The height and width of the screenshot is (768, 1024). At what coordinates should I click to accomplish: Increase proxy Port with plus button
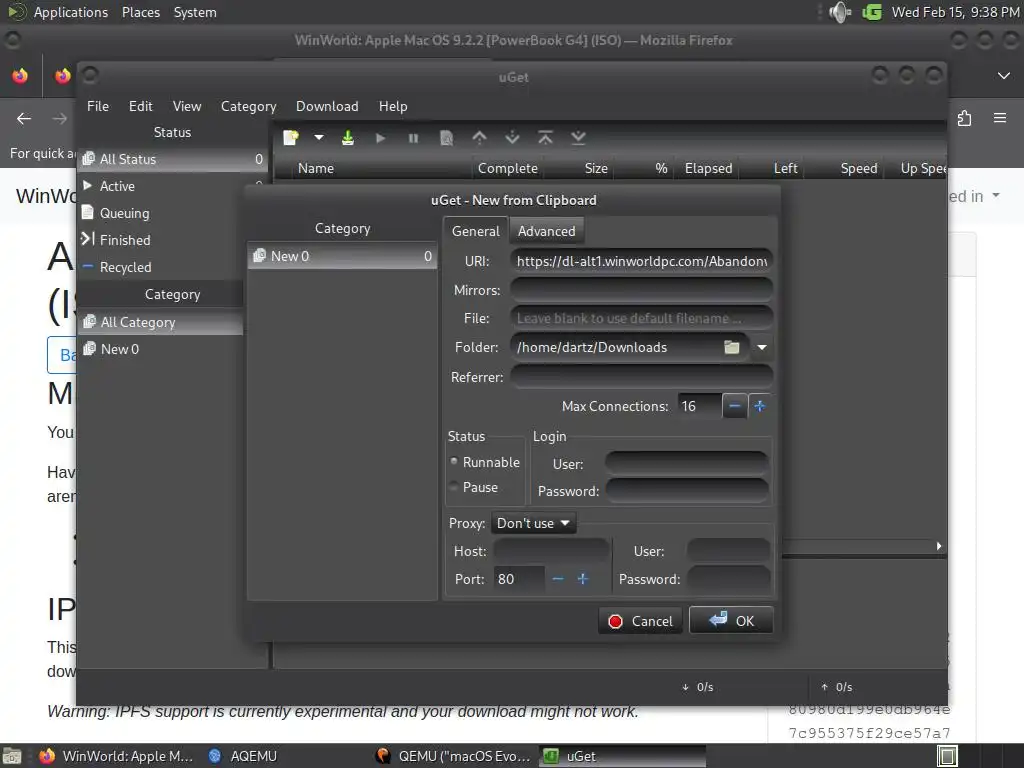[583, 579]
